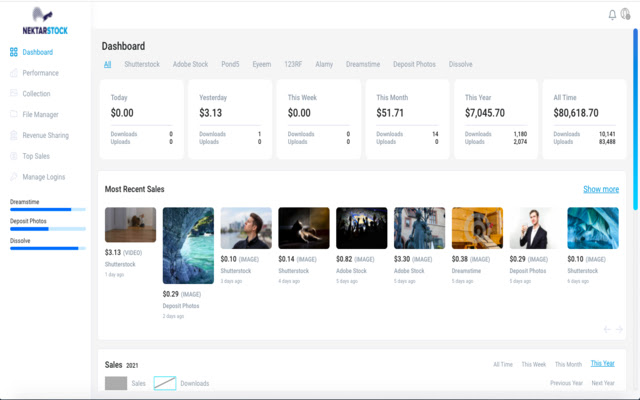
Task: Switch to the Deposit Photos tab
Action: tap(414, 64)
